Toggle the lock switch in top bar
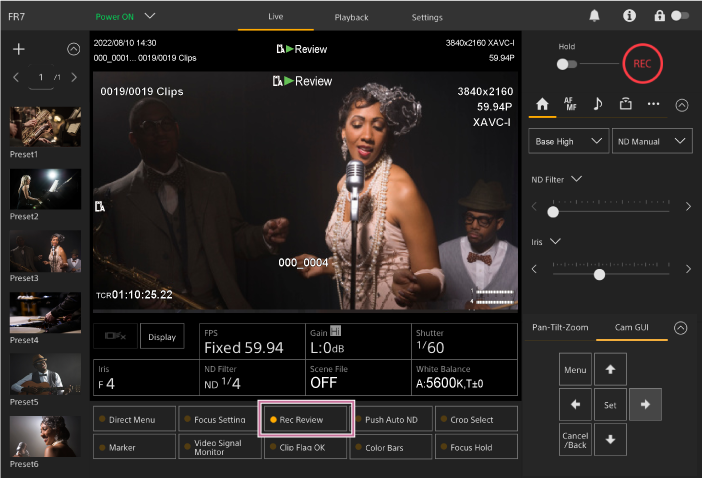The image size is (702, 478). tap(680, 16)
